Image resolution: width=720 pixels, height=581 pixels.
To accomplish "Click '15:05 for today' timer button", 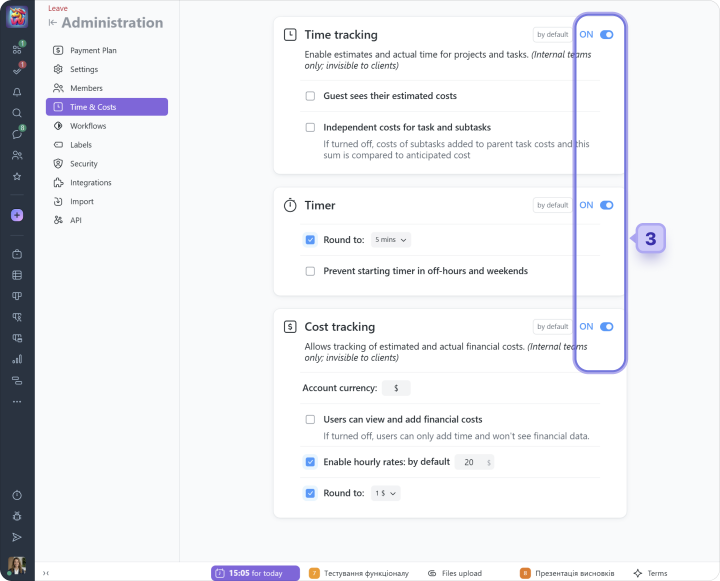I will click(x=255, y=573).
